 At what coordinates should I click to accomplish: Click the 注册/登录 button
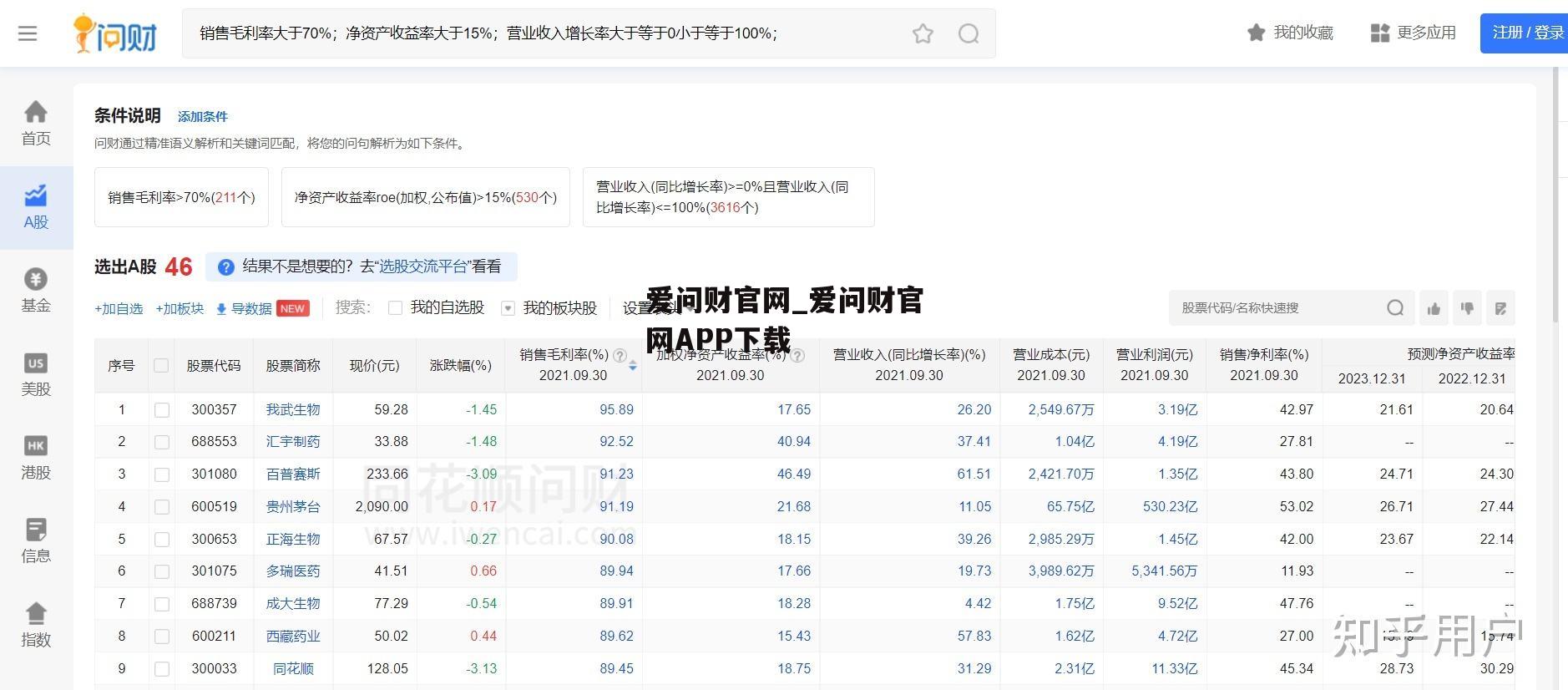click(x=1524, y=33)
